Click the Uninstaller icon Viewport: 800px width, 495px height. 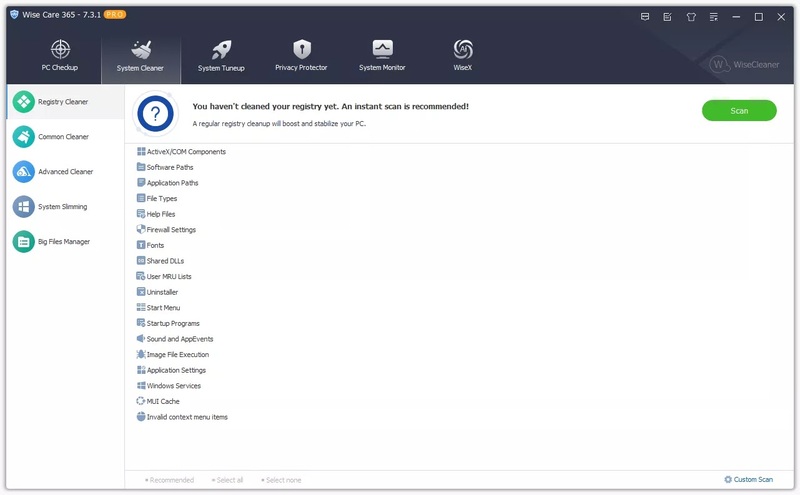(x=141, y=292)
